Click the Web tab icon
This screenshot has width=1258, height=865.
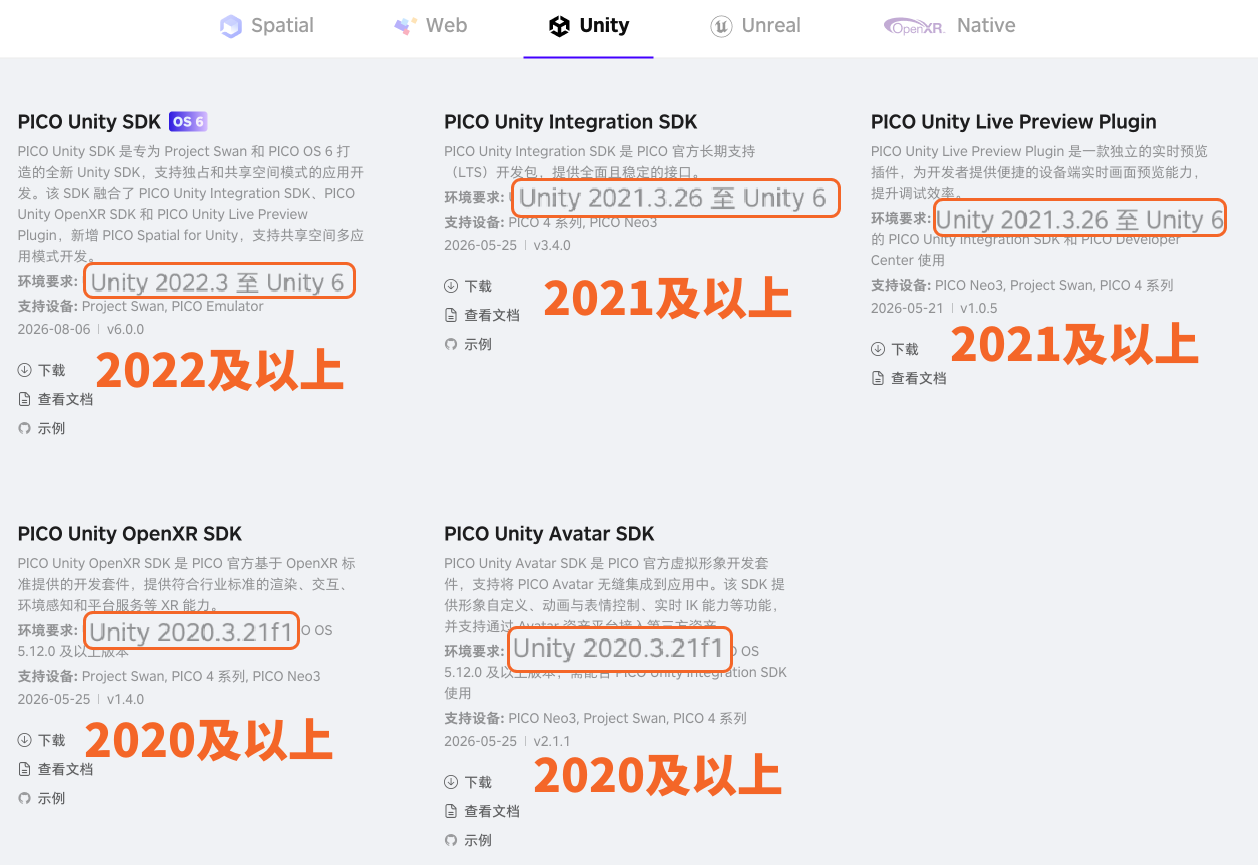[404, 26]
